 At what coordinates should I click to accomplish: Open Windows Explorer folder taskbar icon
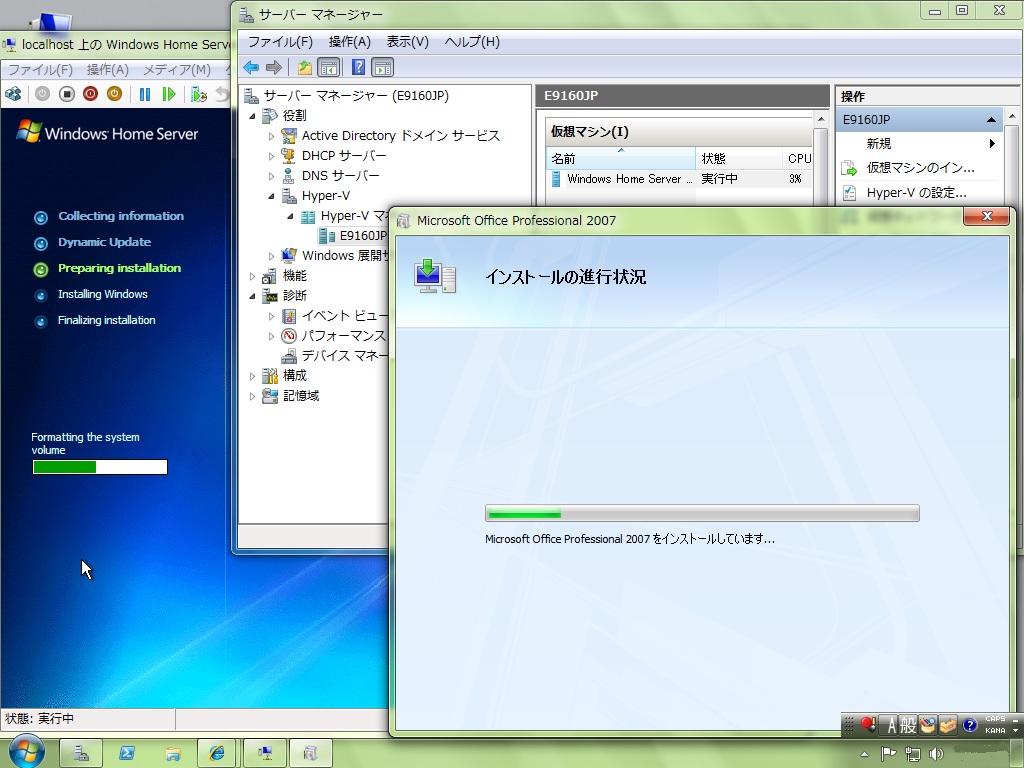pyautogui.click(x=172, y=753)
